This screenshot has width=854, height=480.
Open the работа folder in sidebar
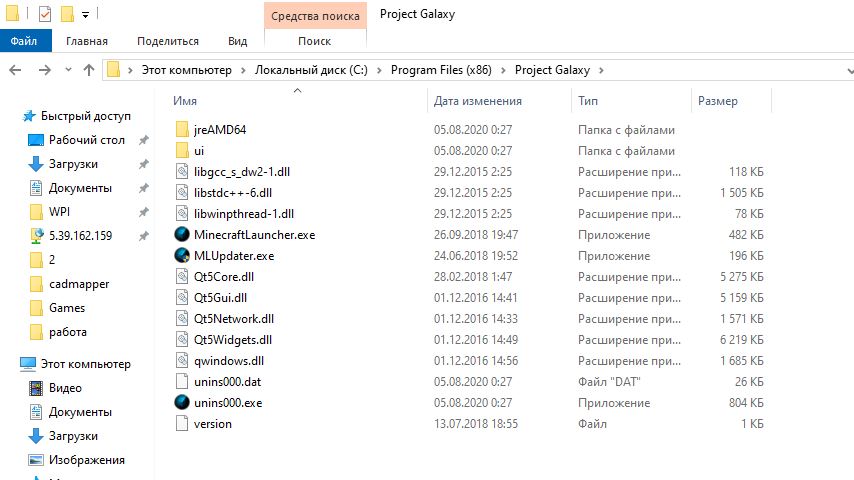point(68,332)
